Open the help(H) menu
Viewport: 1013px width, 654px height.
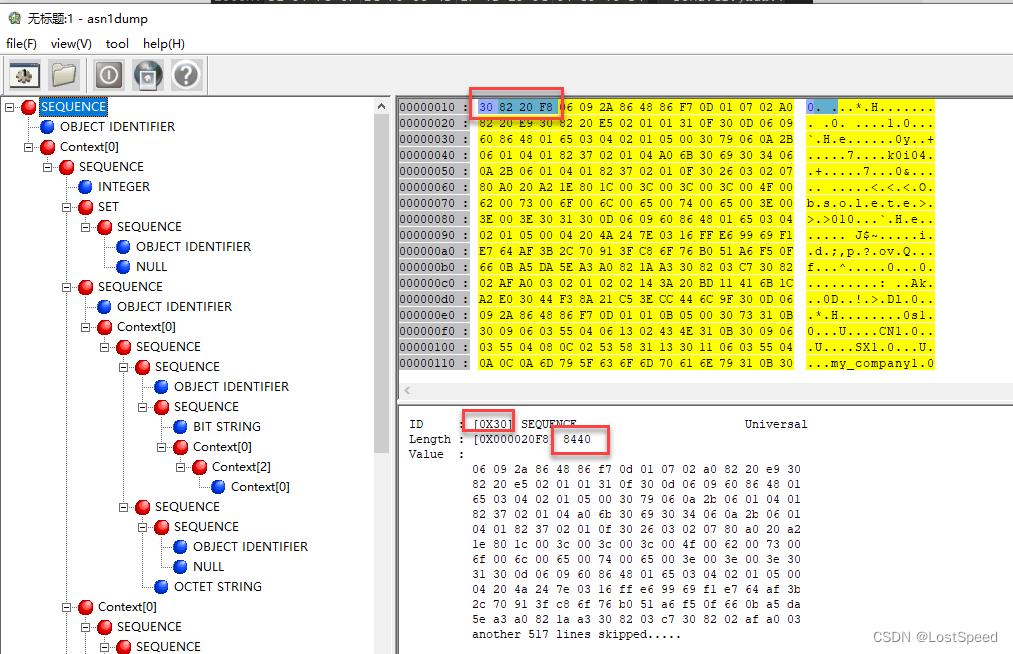[x=163, y=43]
